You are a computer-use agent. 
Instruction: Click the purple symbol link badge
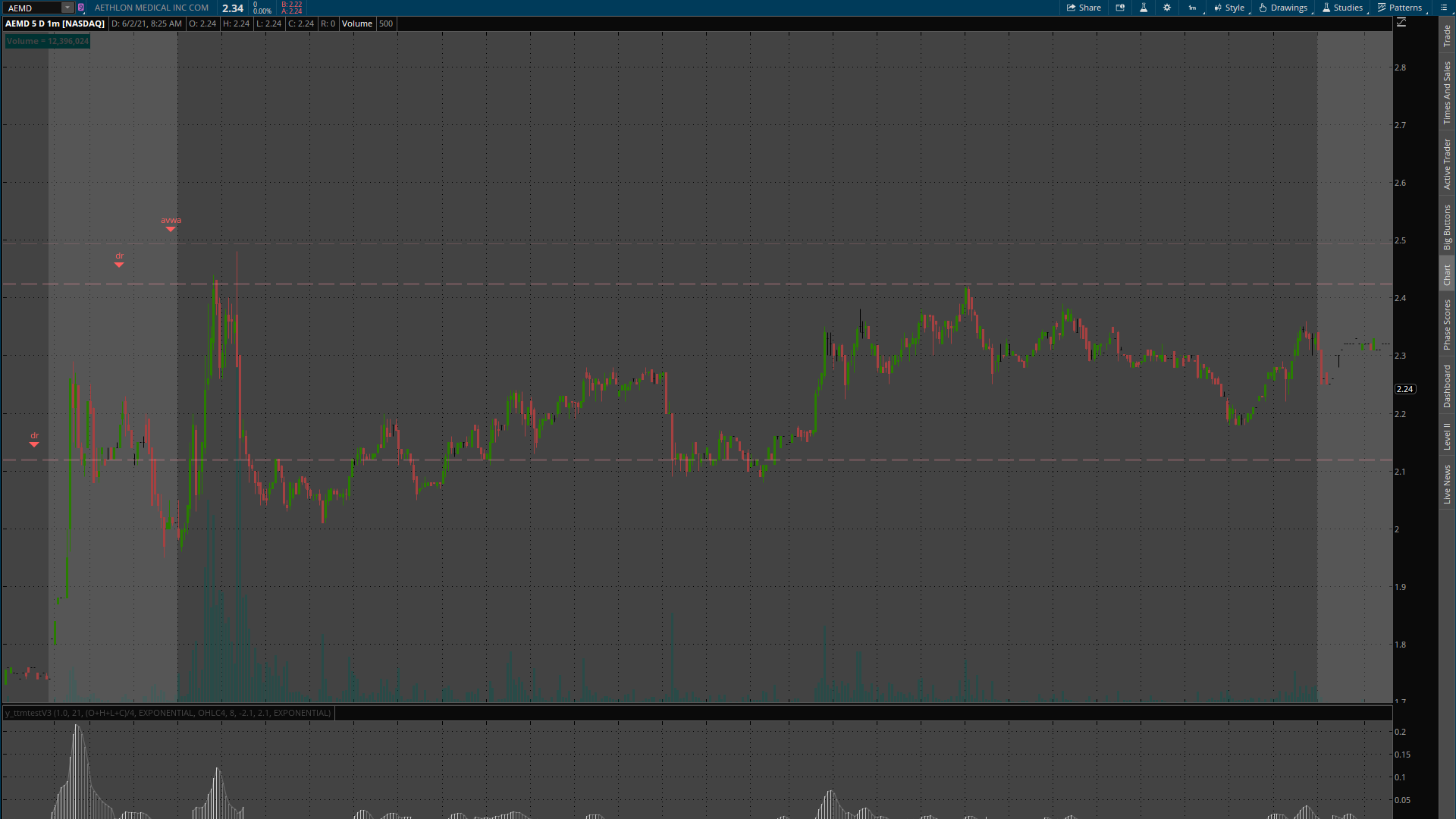click(x=81, y=8)
